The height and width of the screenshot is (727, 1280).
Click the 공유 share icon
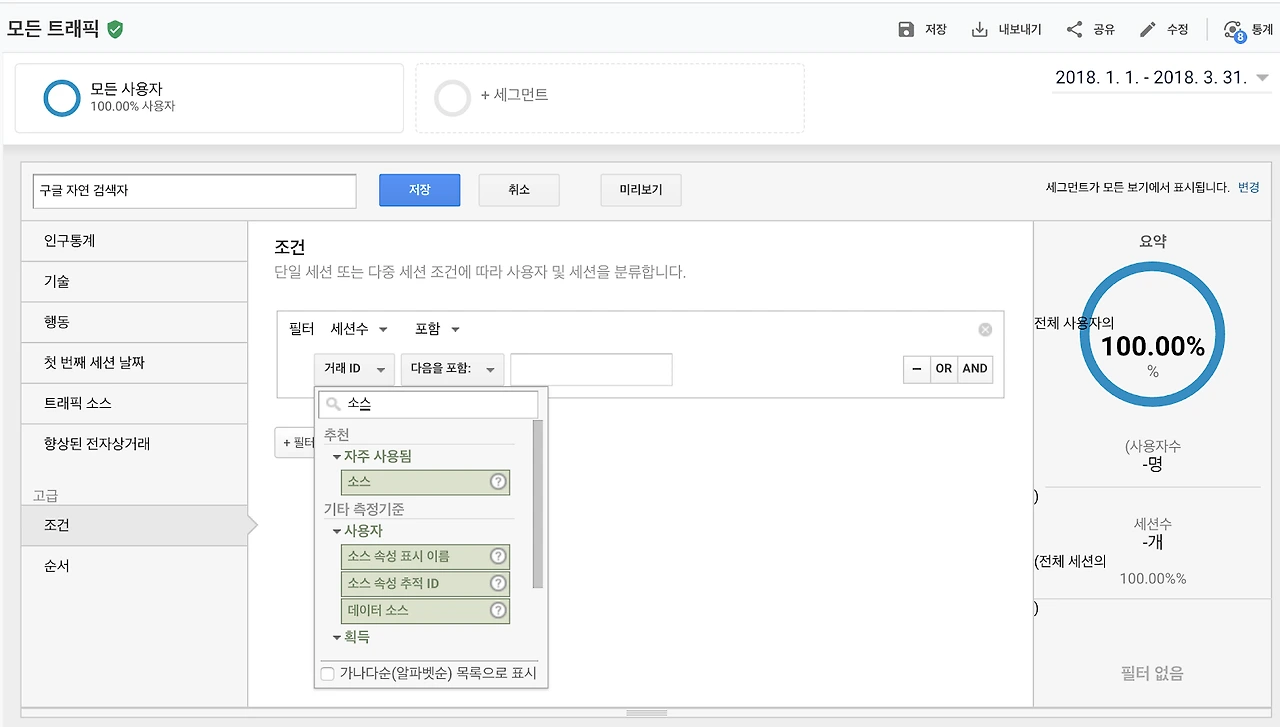pyautogui.click(x=1075, y=29)
